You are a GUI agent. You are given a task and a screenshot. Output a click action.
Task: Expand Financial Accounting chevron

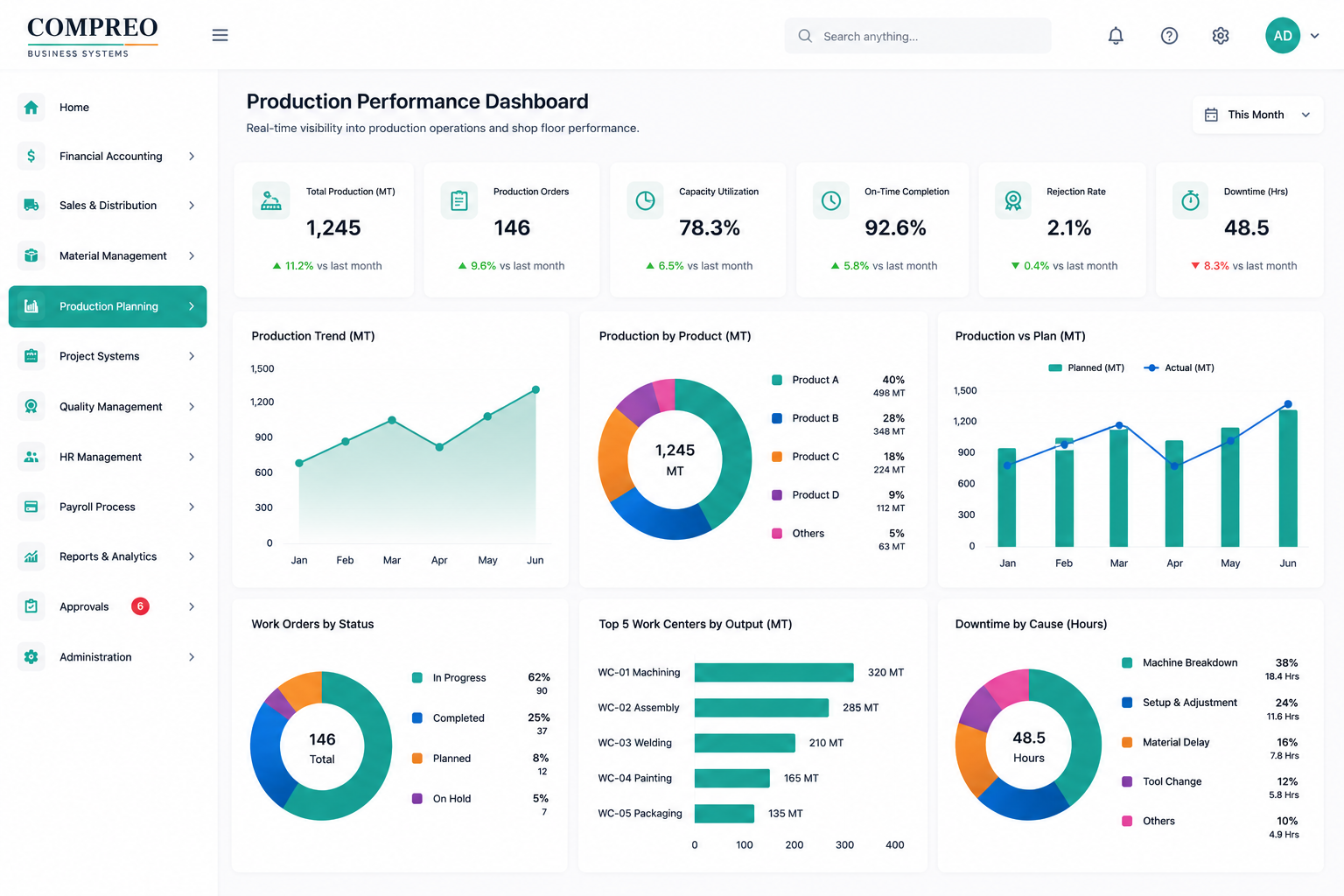[192, 156]
